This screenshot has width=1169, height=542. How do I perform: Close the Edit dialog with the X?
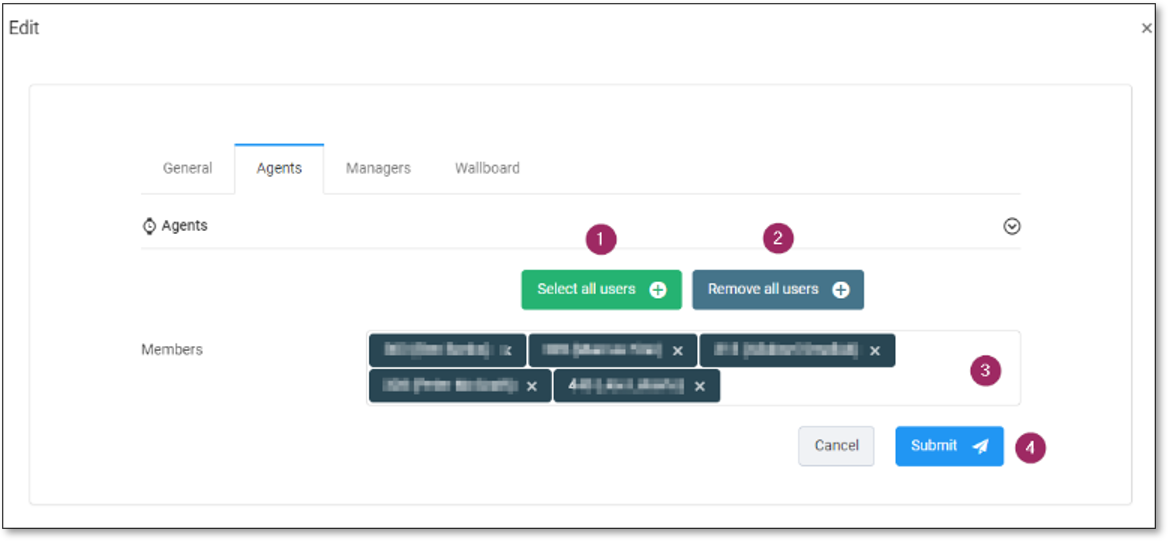pos(1146,29)
